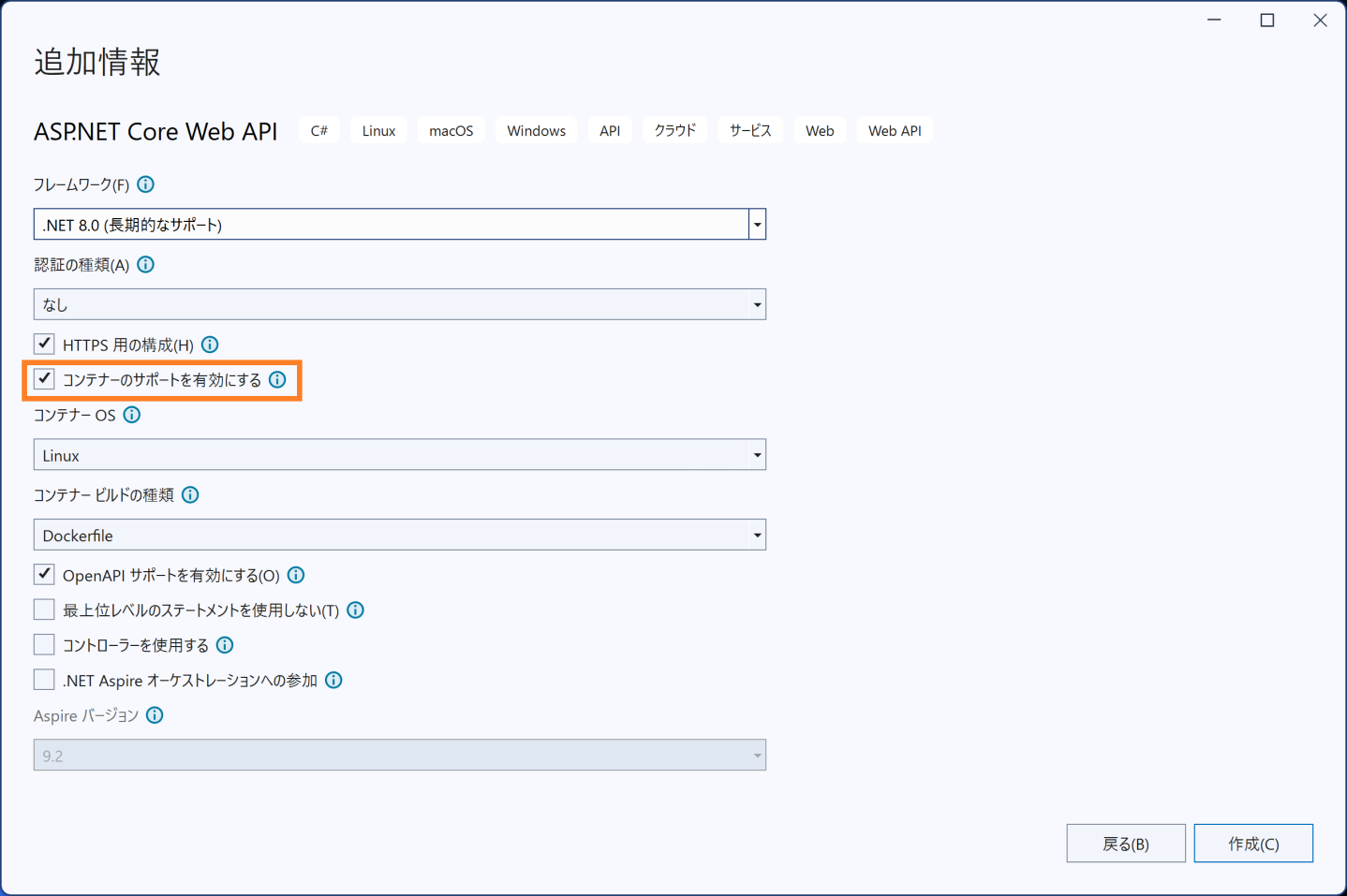Uncheck the HTTPS 用の構成(H) checkbox

tap(44, 344)
